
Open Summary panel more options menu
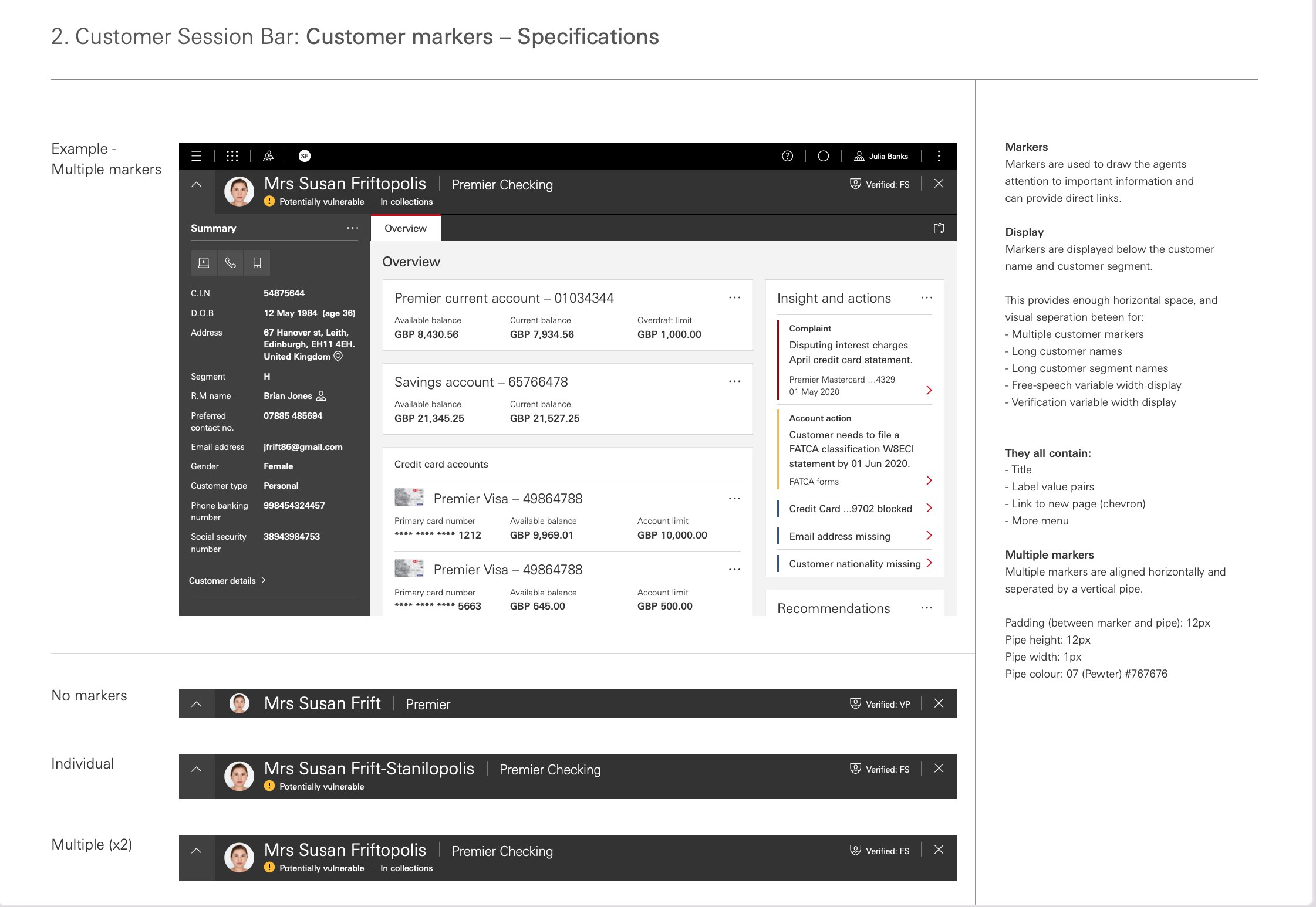tap(352, 228)
